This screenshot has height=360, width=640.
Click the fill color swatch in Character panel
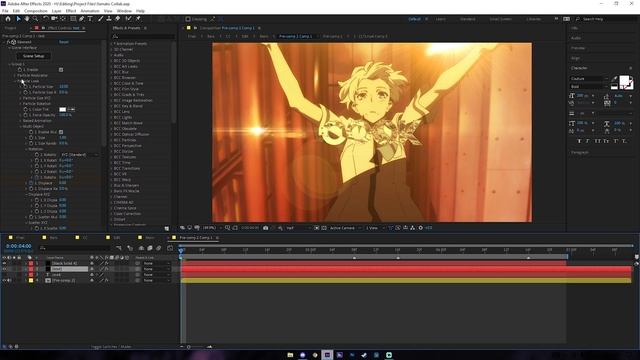click(624, 80)
